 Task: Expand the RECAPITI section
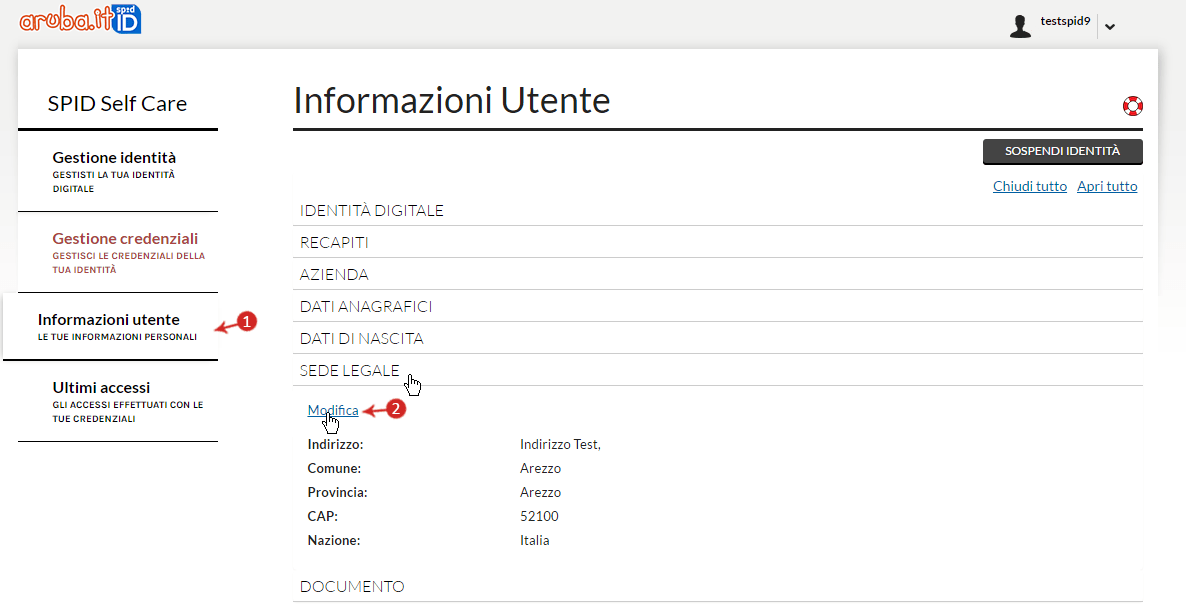(333, 242)
